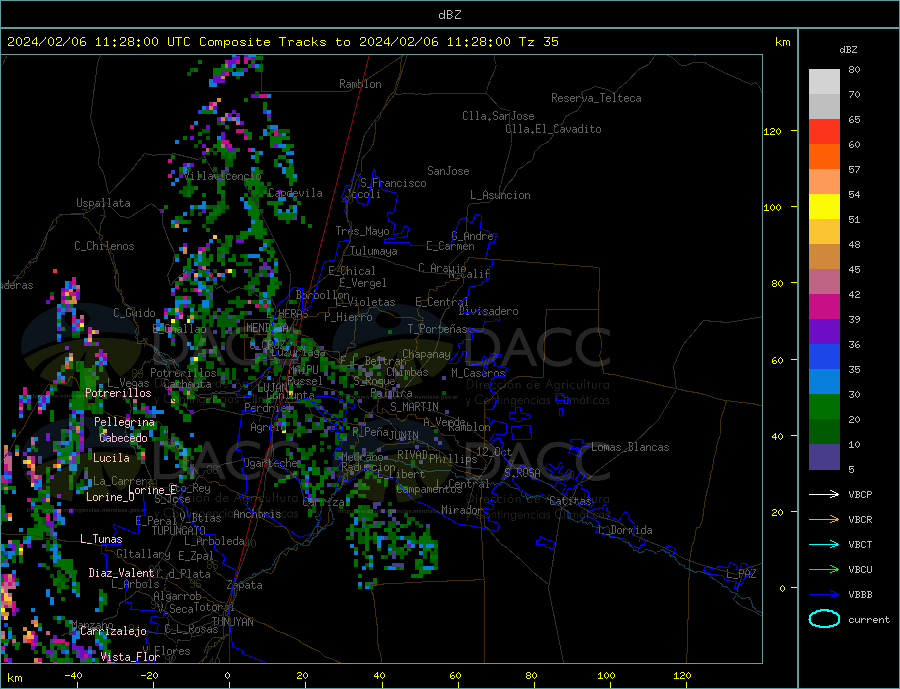Viewport: 900px width, 689px height.
Task: Click the Reserva_Telteca map label
Action: coord(596,98)
